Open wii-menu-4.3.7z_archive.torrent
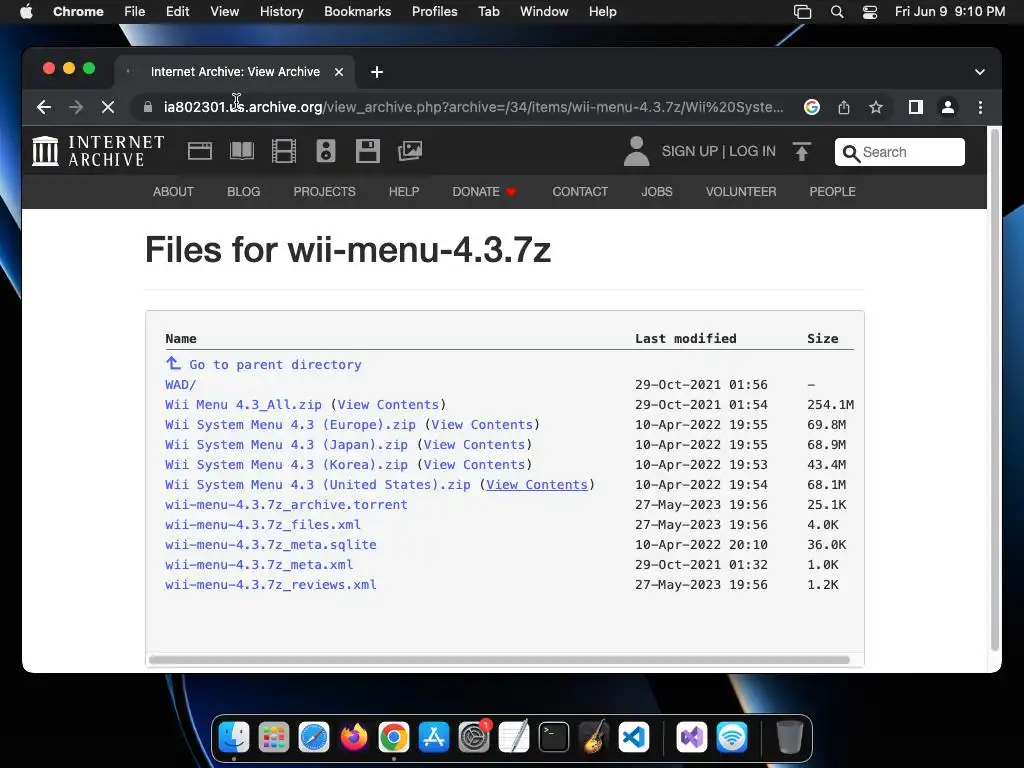This screenshot has width=1024, height=768. coord(286,504)
